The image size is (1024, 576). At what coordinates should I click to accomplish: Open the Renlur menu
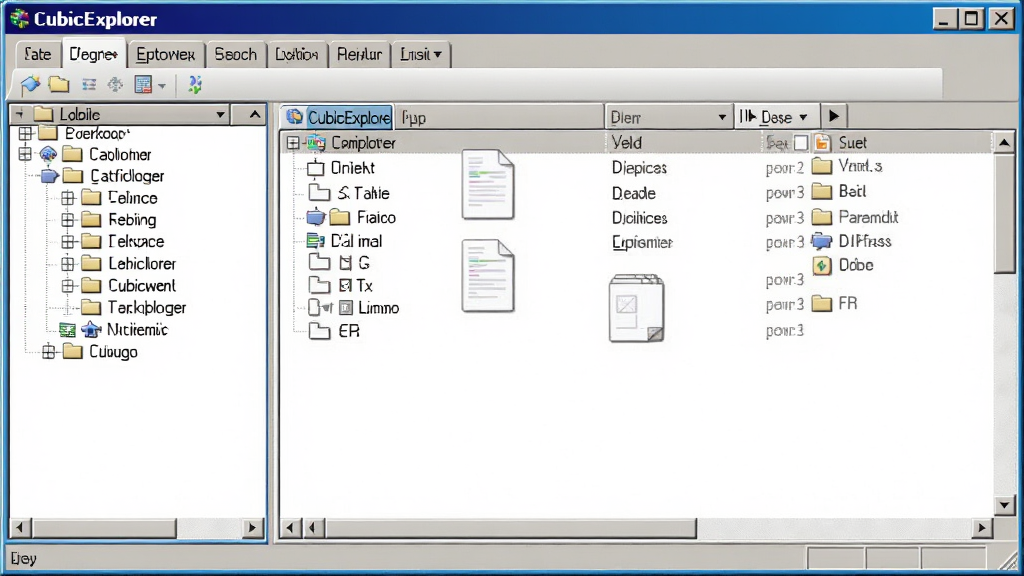pyautogui.click(x=359, y=54)
